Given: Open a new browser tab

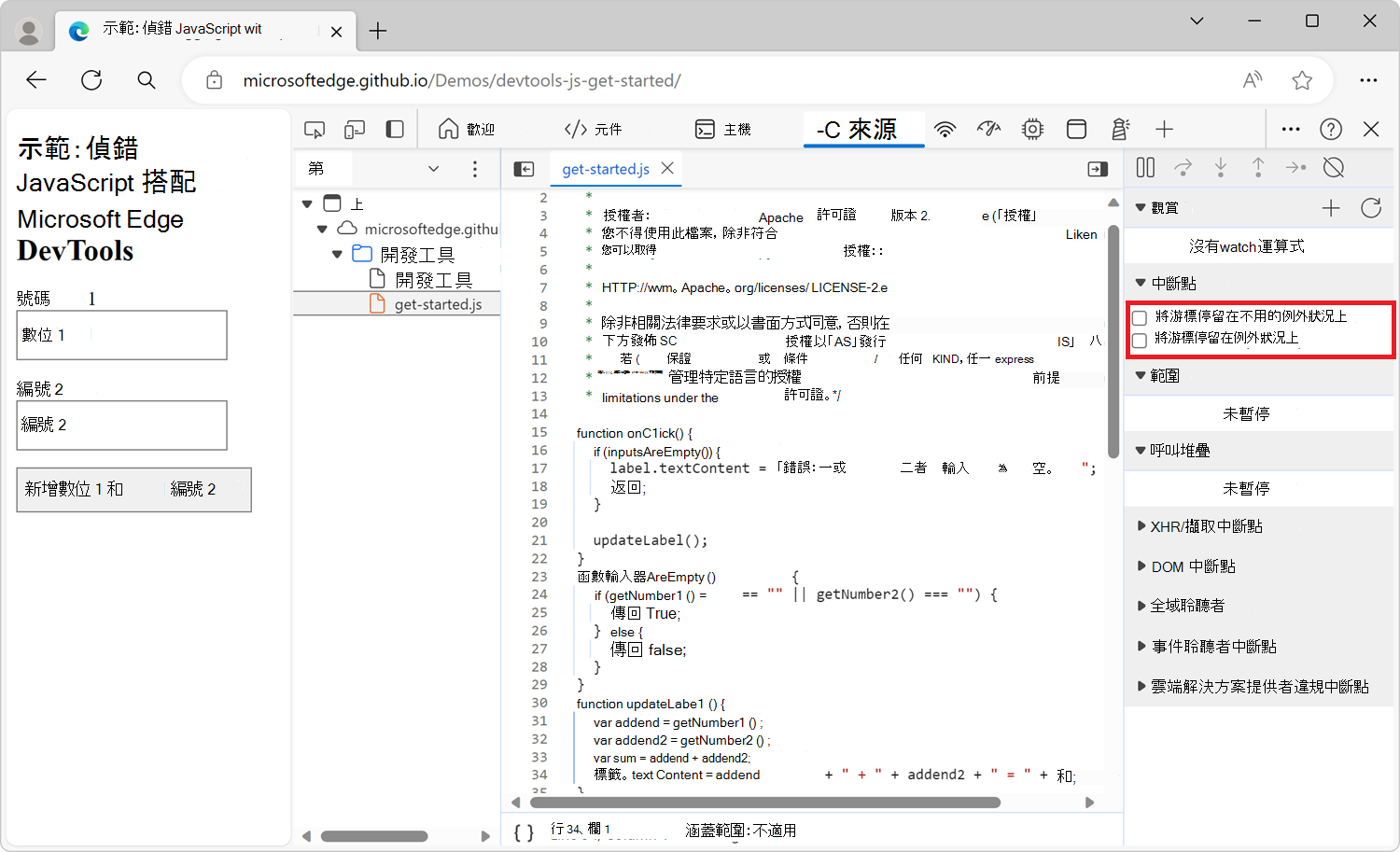Looking at the screenshot, I should pos(378,31).
